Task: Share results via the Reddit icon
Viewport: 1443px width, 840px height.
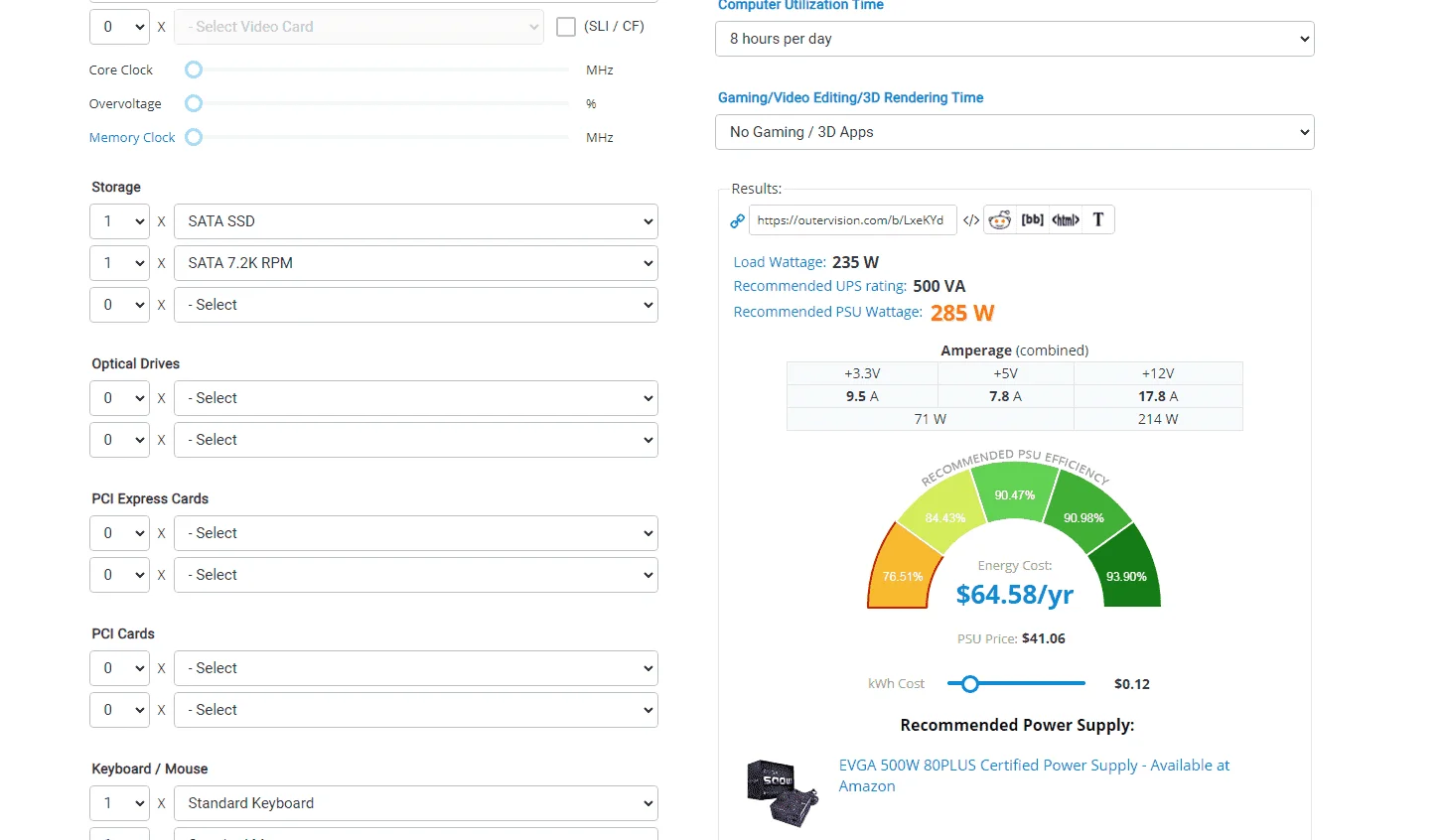Action: click(x=1000, y=220)
